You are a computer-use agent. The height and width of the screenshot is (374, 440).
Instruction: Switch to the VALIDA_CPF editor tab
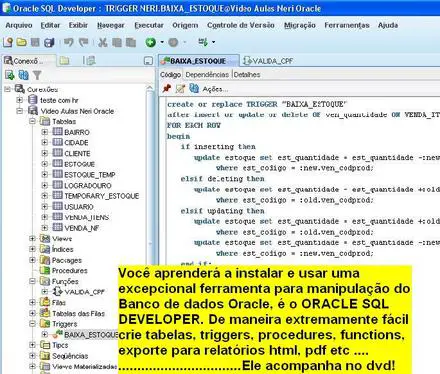click(268, 61)
